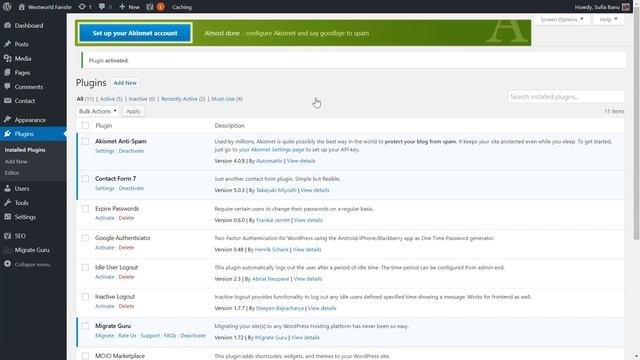Open Add New plugin submenu item
The width and height of the screenshot is (640, 360).
(16, 161)
